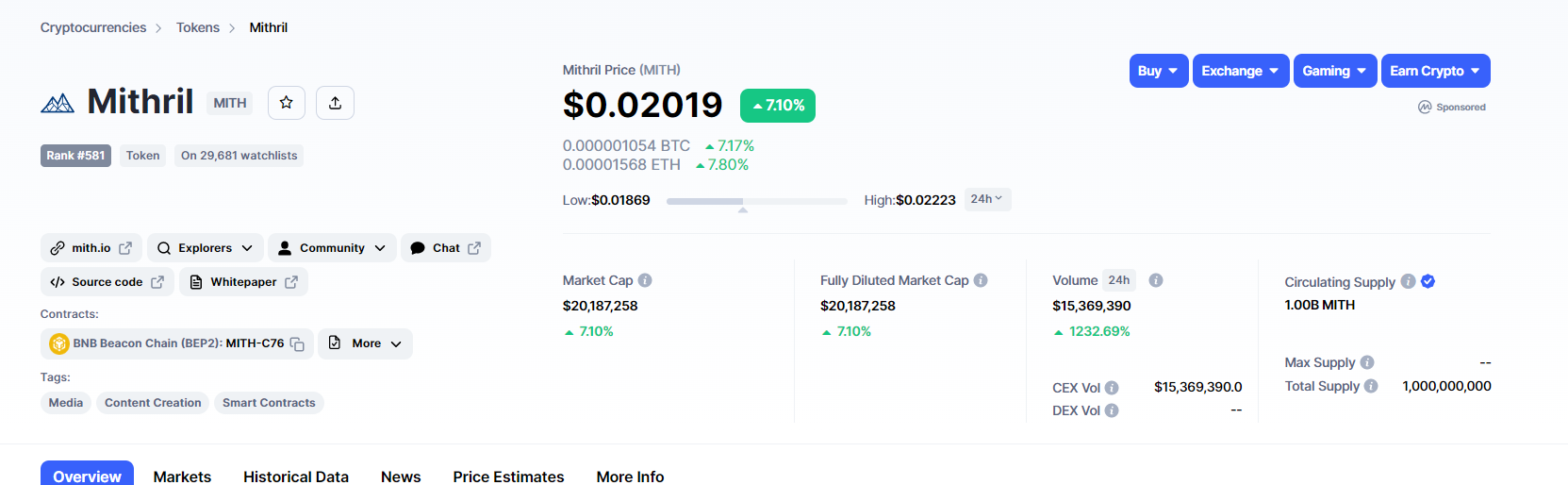
Task: Show Circulating Supply info icon
Action: click(x=1408, y=281)
